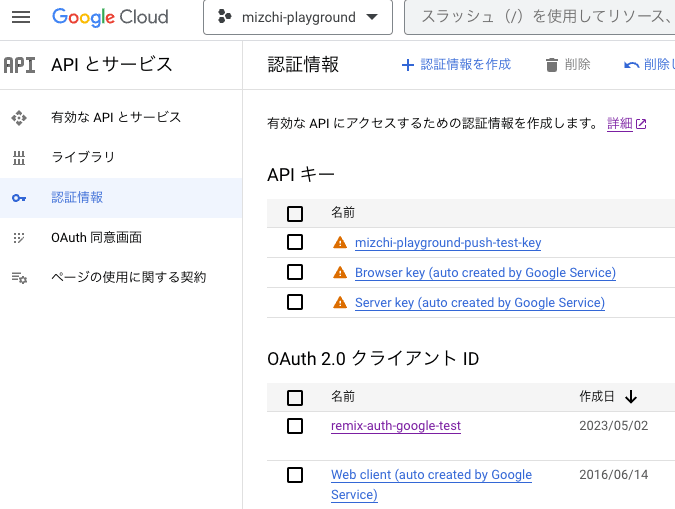Screen dimensions: 675x509
Task: Click the project hexagon icon in project selector
Action: click(x=224, y=17)
